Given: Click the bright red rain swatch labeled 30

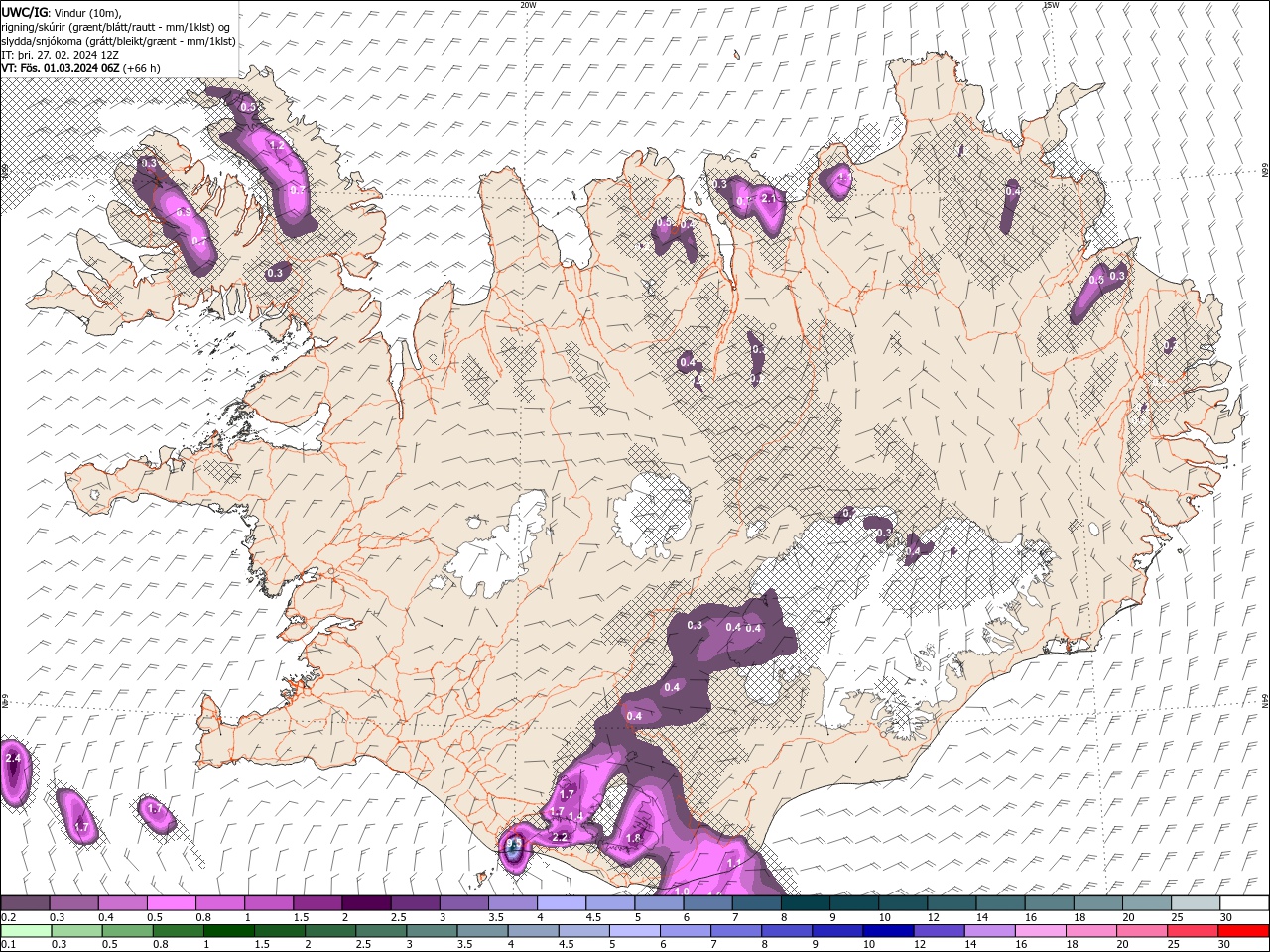Looking at the screenshot, I should tap(1243, 931).
